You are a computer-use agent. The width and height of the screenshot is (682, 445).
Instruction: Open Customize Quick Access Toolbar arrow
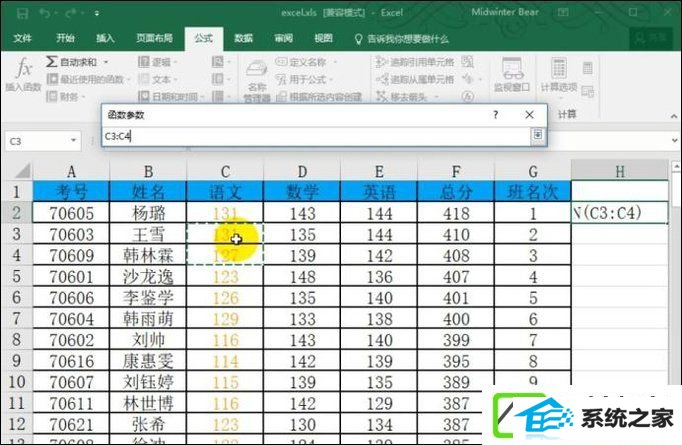click(x=97, y=13)
